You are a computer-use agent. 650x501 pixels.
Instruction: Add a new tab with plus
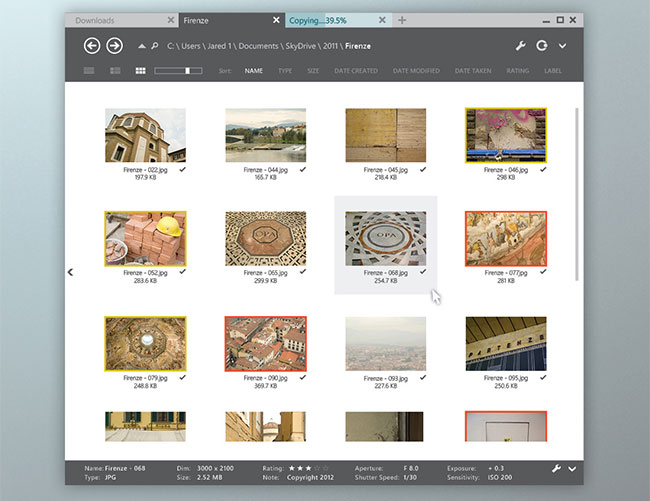(402, 20)
